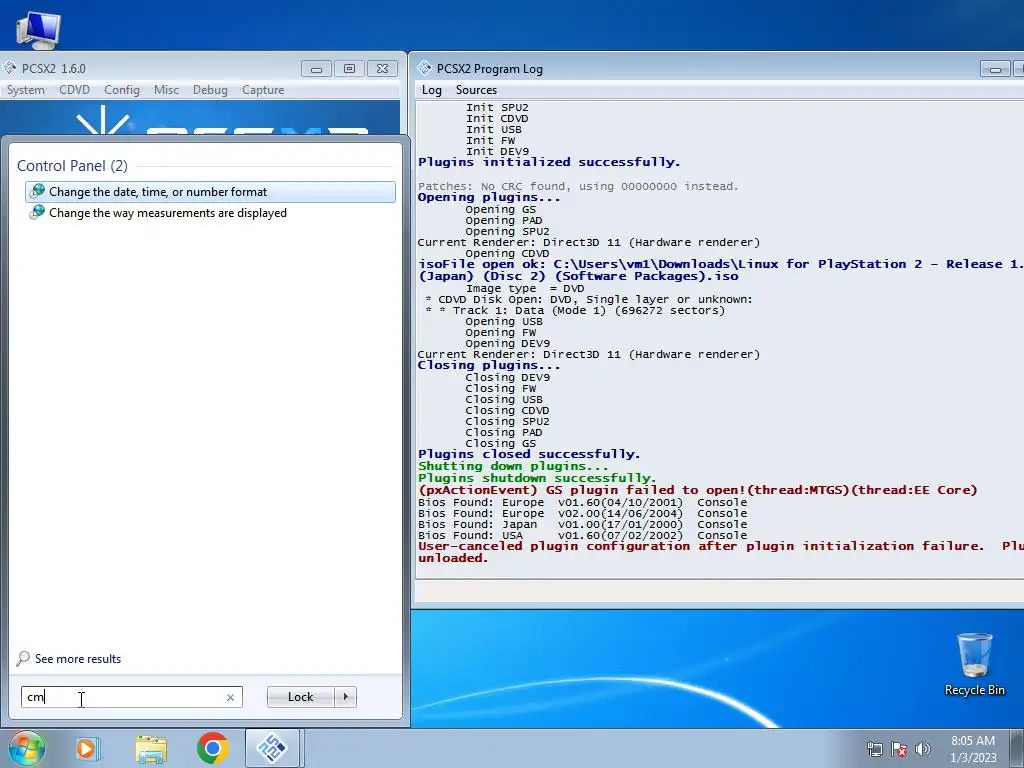1024x768 pixels.
Task: Click the Lock button
Action: (x=300, y=697)
